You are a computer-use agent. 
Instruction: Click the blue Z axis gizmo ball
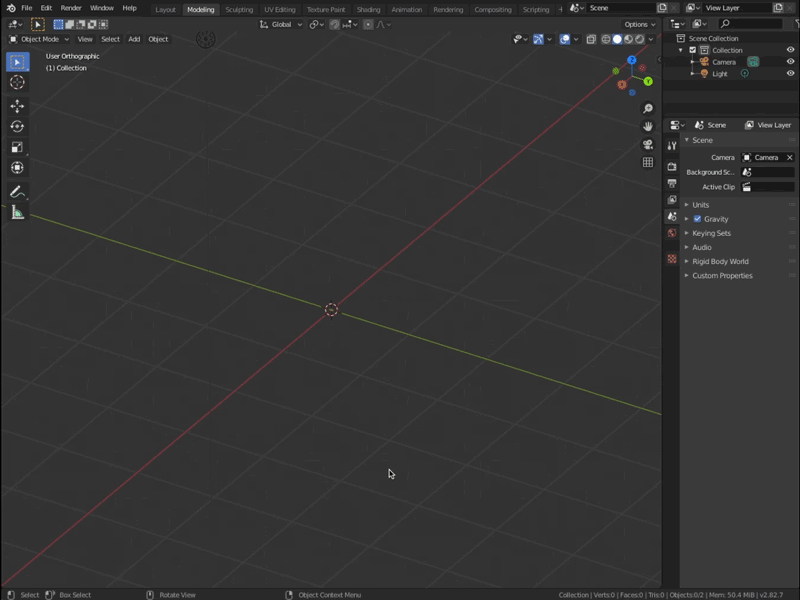point(632,60)
